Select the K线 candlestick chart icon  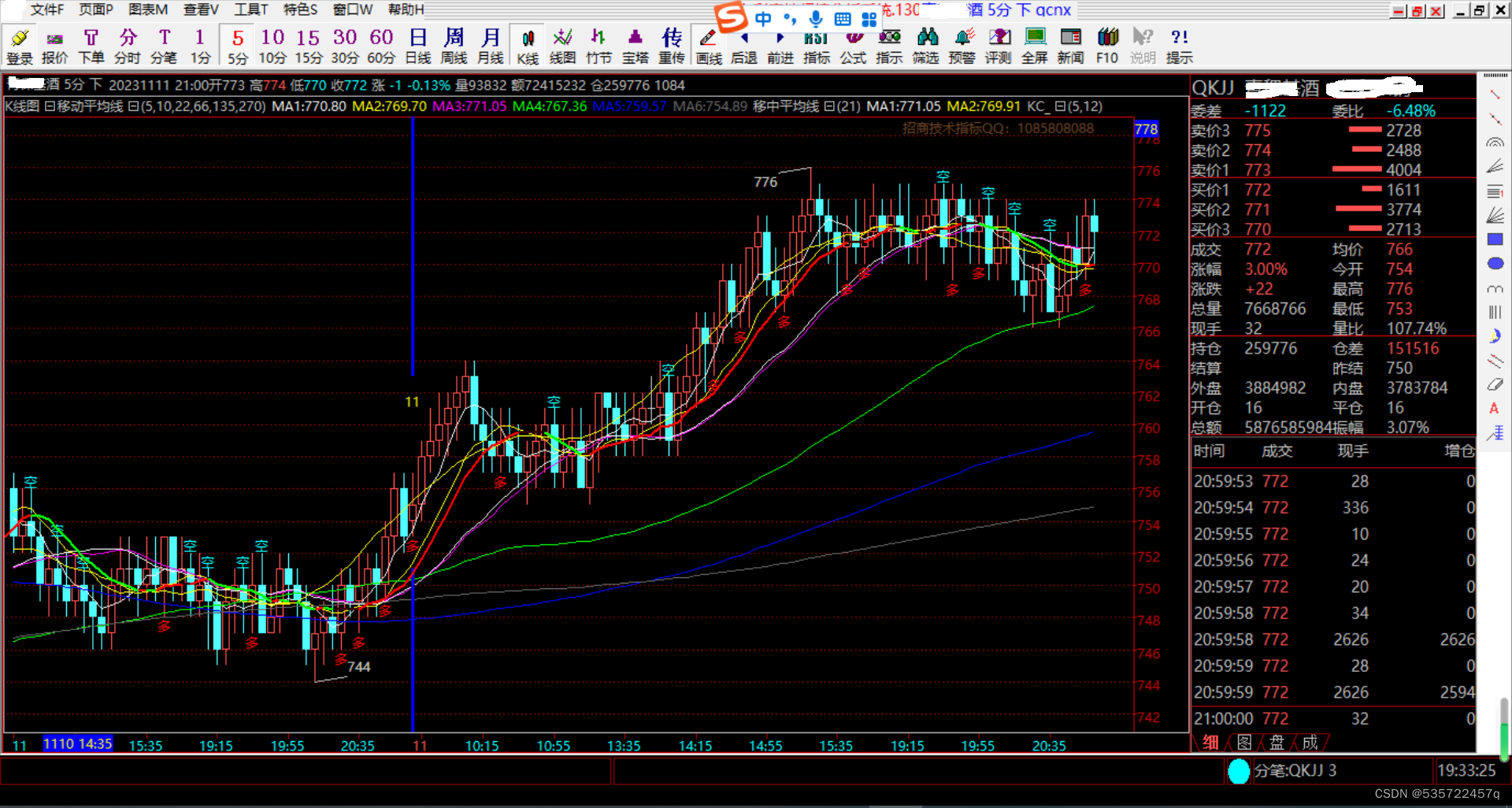click(x=528, y=46)
